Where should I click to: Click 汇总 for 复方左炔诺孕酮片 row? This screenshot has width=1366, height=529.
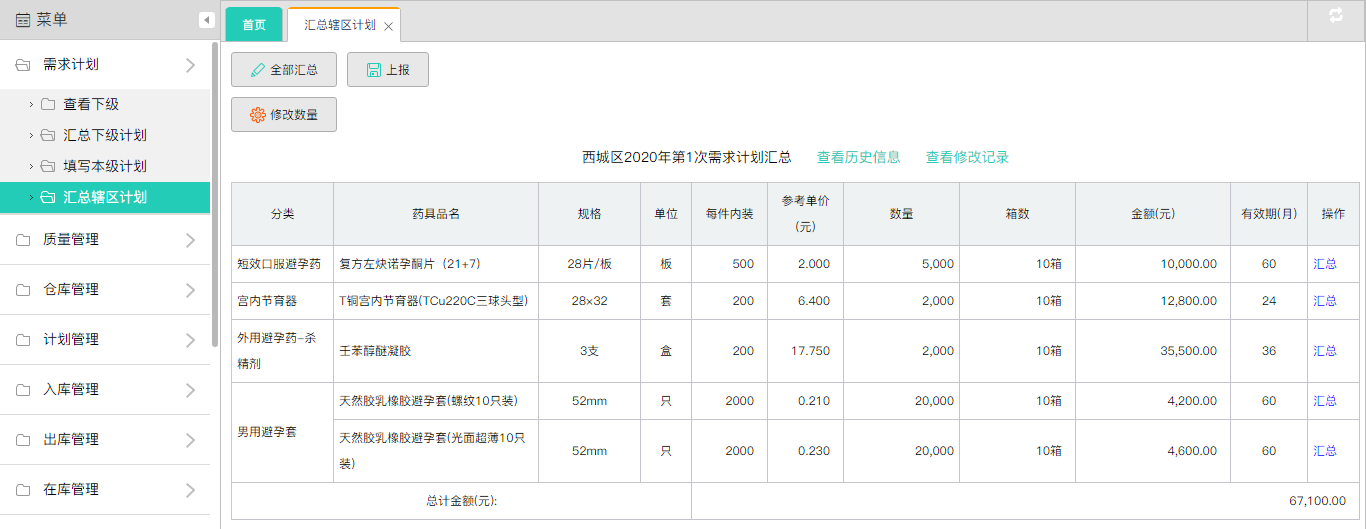click(1325, 264)
